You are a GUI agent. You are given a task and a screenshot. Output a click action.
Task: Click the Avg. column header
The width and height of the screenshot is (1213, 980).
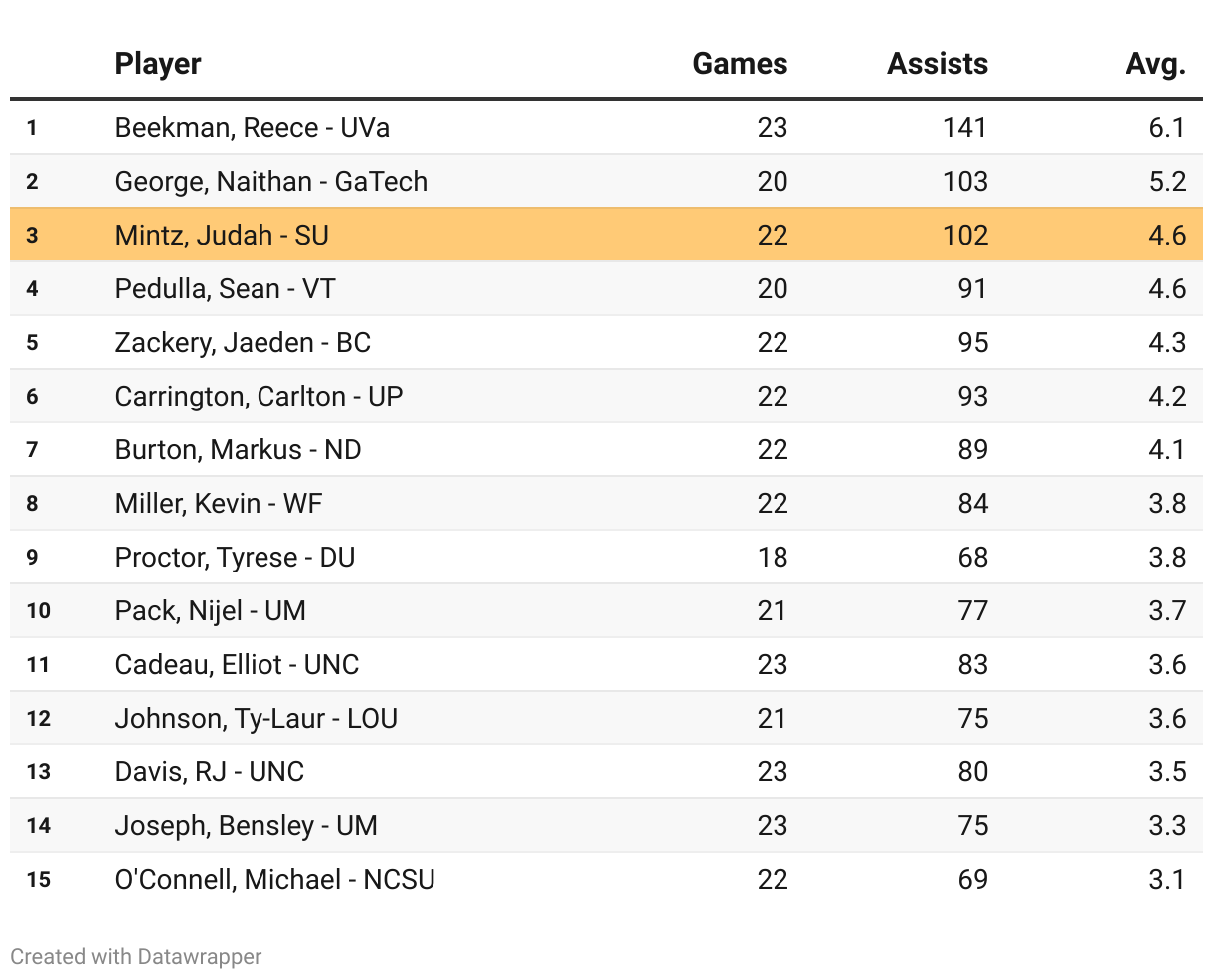pos(1155,64)
